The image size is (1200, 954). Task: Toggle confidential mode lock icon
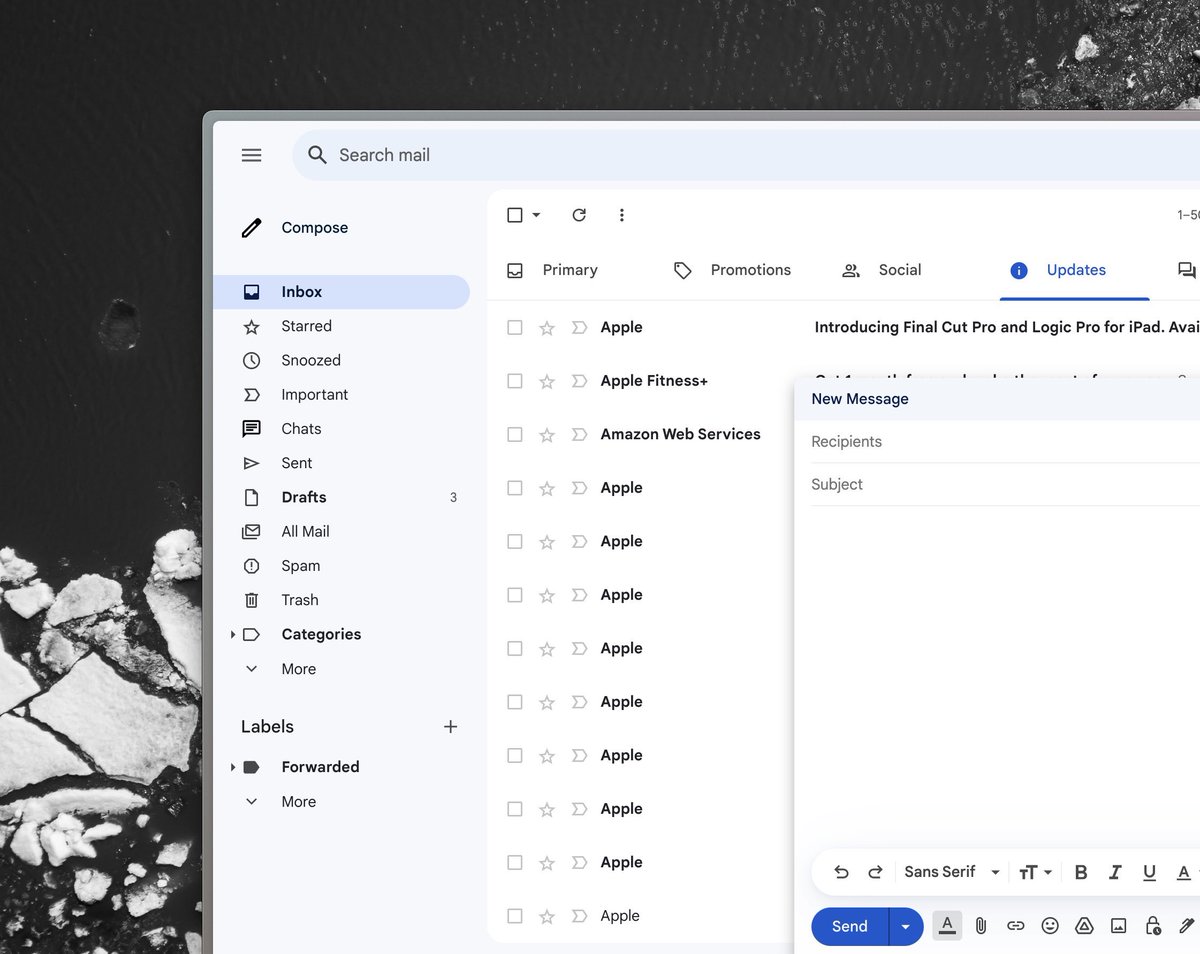click(1153, 926)
